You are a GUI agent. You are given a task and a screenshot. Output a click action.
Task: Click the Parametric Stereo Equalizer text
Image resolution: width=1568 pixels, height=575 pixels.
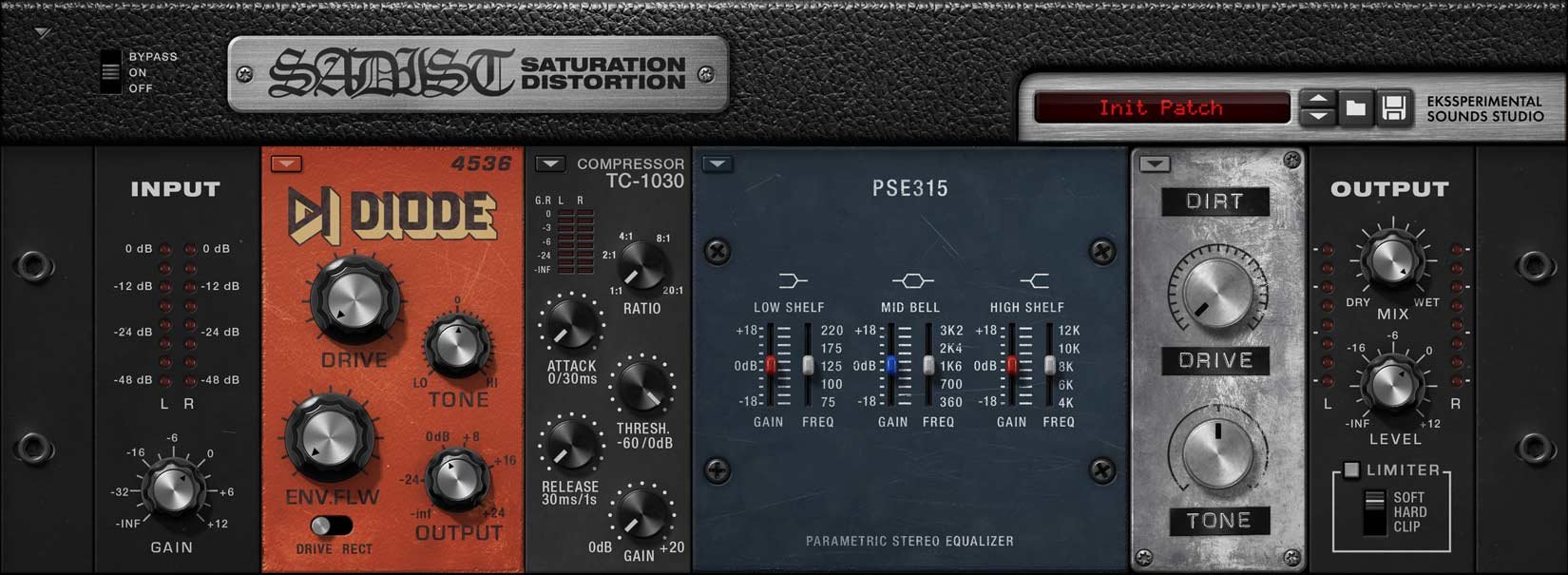[x=909, y=541]
